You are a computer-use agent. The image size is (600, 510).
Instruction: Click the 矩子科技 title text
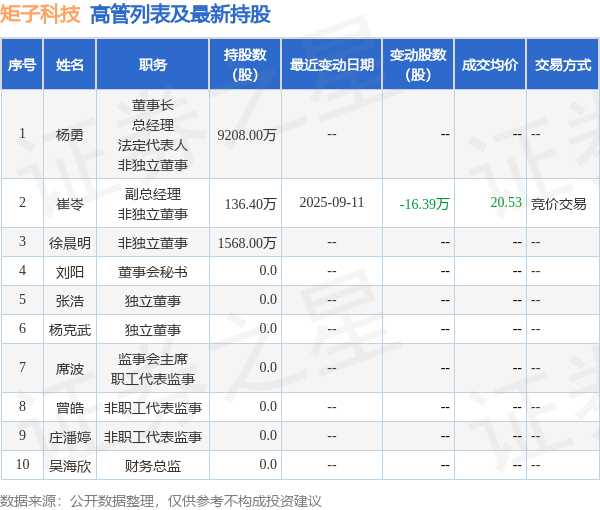click(x=40, y=15)
